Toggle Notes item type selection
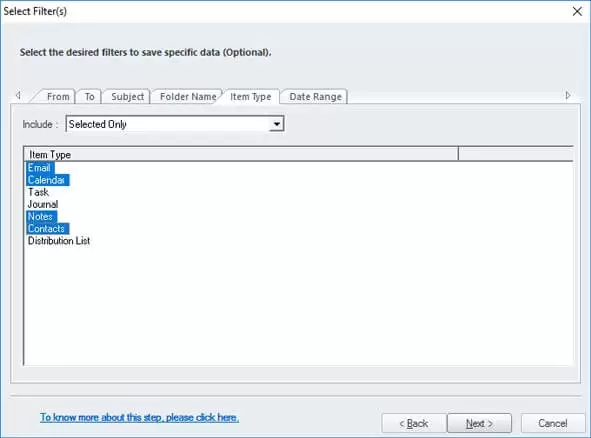Viewport: 591px width, 438px height. 41,216
